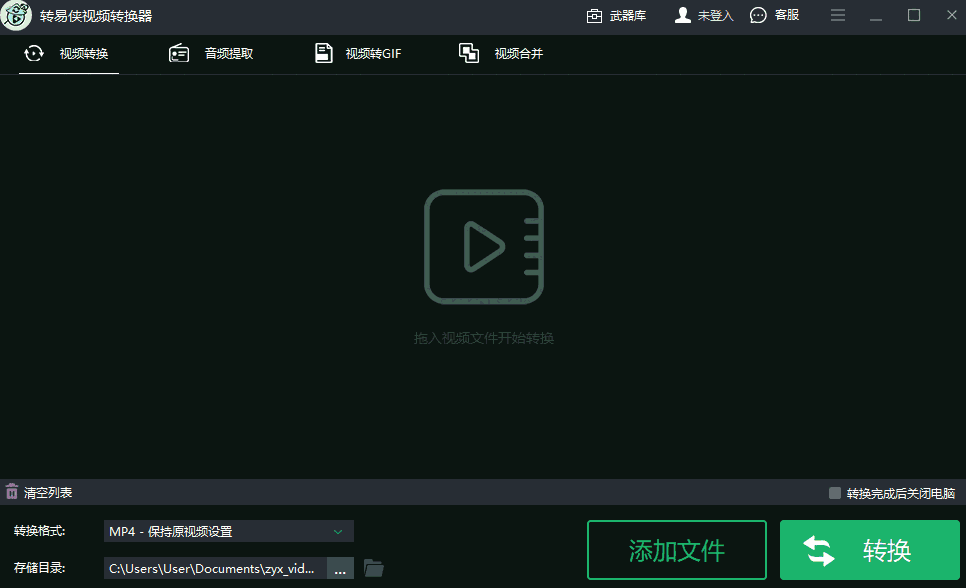
Task: Switch to the 视频转换 tab
Action: 68,53
